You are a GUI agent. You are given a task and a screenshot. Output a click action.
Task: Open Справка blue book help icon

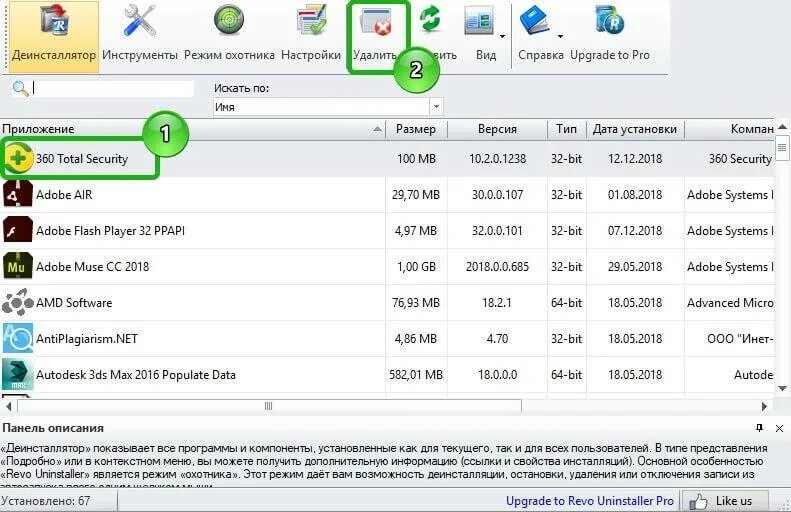click(534, 21)
